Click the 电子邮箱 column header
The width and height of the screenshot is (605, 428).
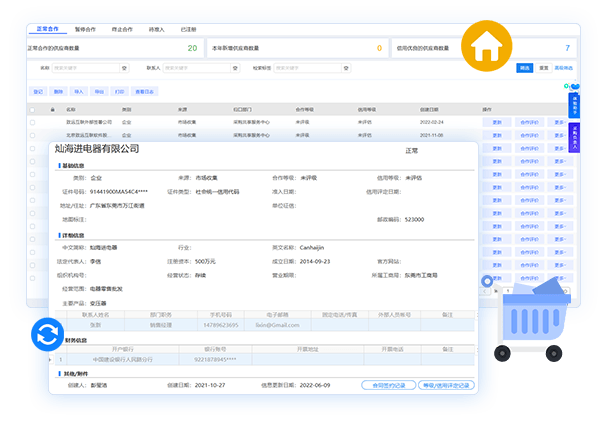click(277, 315)
